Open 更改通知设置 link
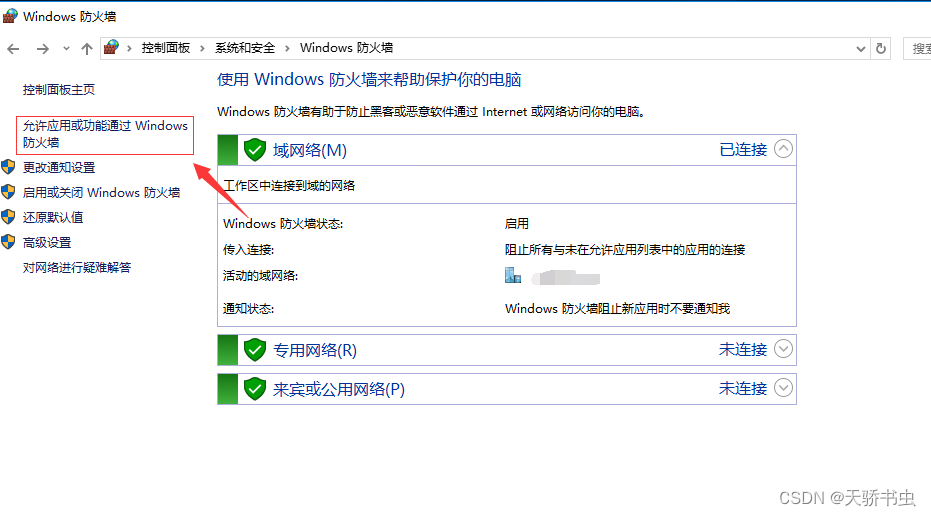 59,167
